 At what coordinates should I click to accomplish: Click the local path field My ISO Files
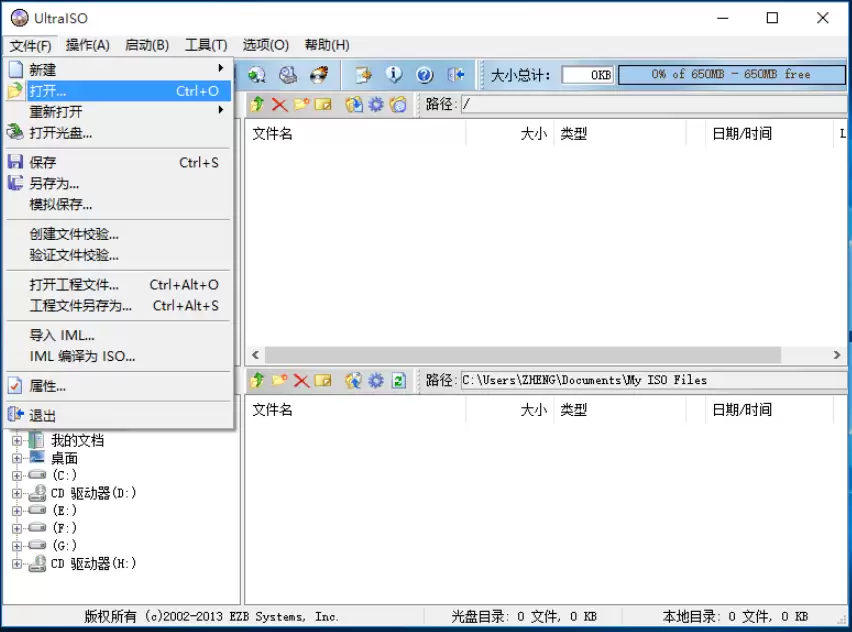click(654, 380)
